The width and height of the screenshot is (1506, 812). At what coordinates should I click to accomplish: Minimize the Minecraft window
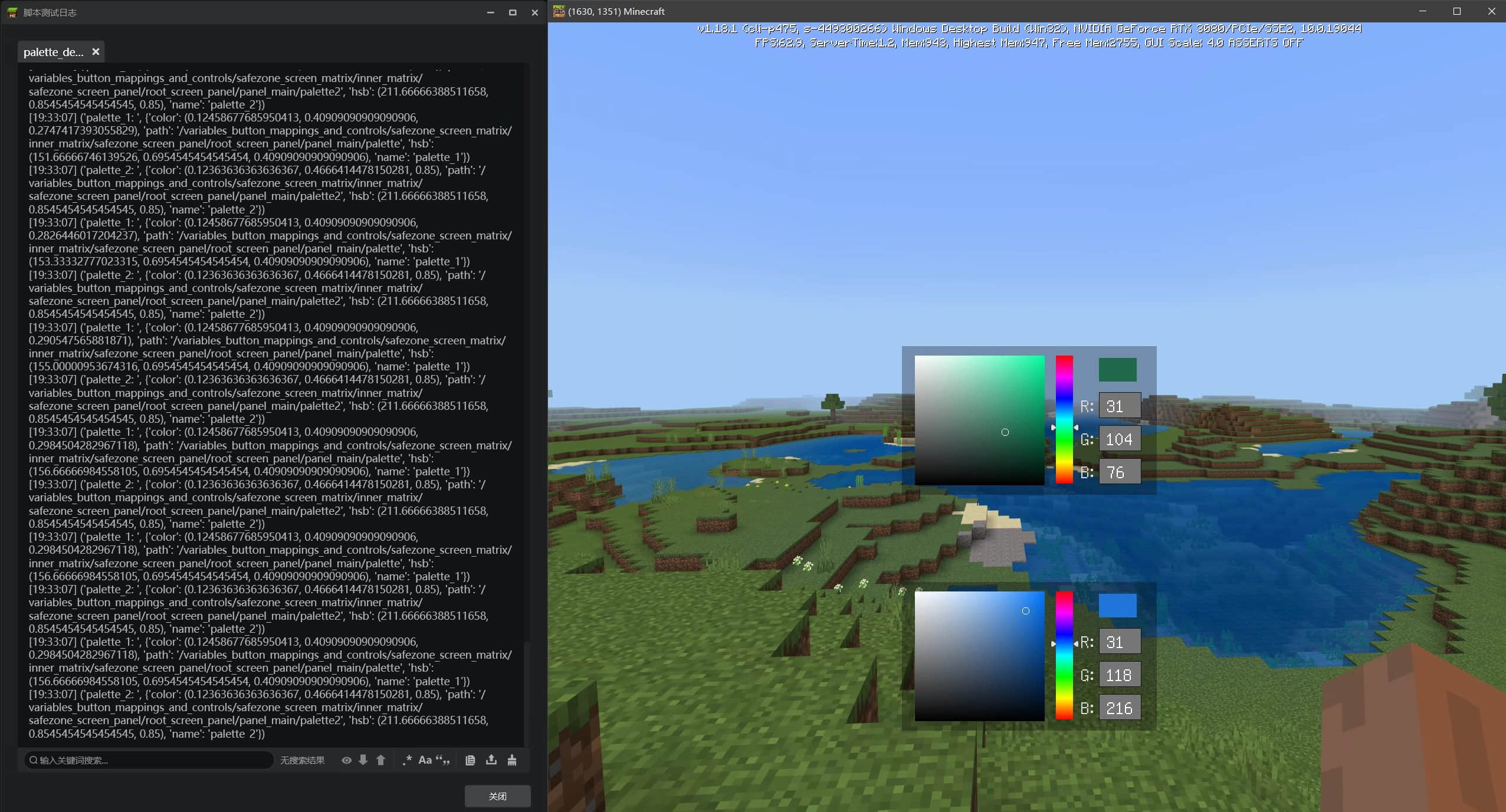pyautogui.click(x=1422, y=11)
